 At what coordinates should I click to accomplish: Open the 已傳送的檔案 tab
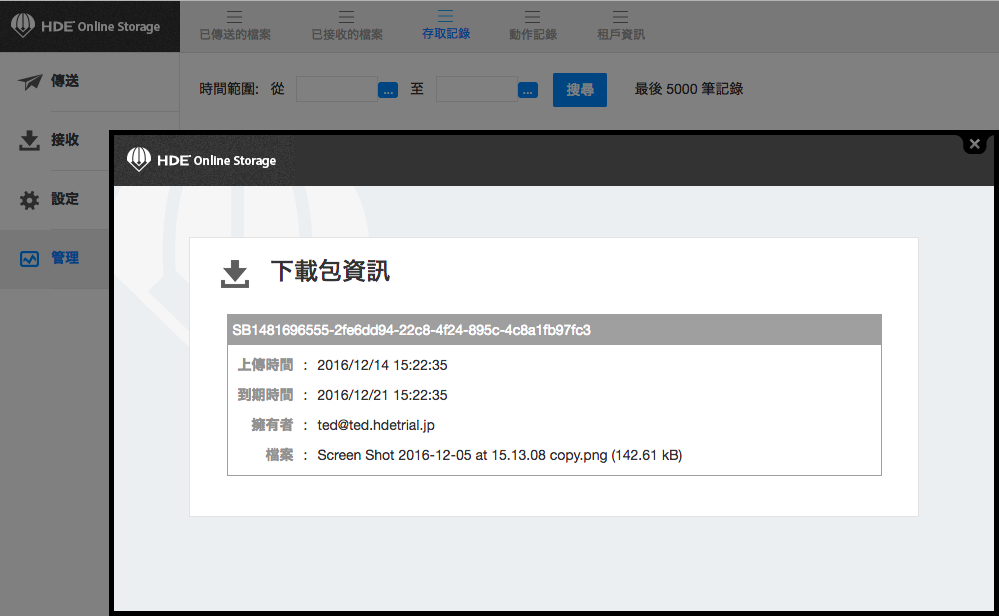(x=235, y=26)
